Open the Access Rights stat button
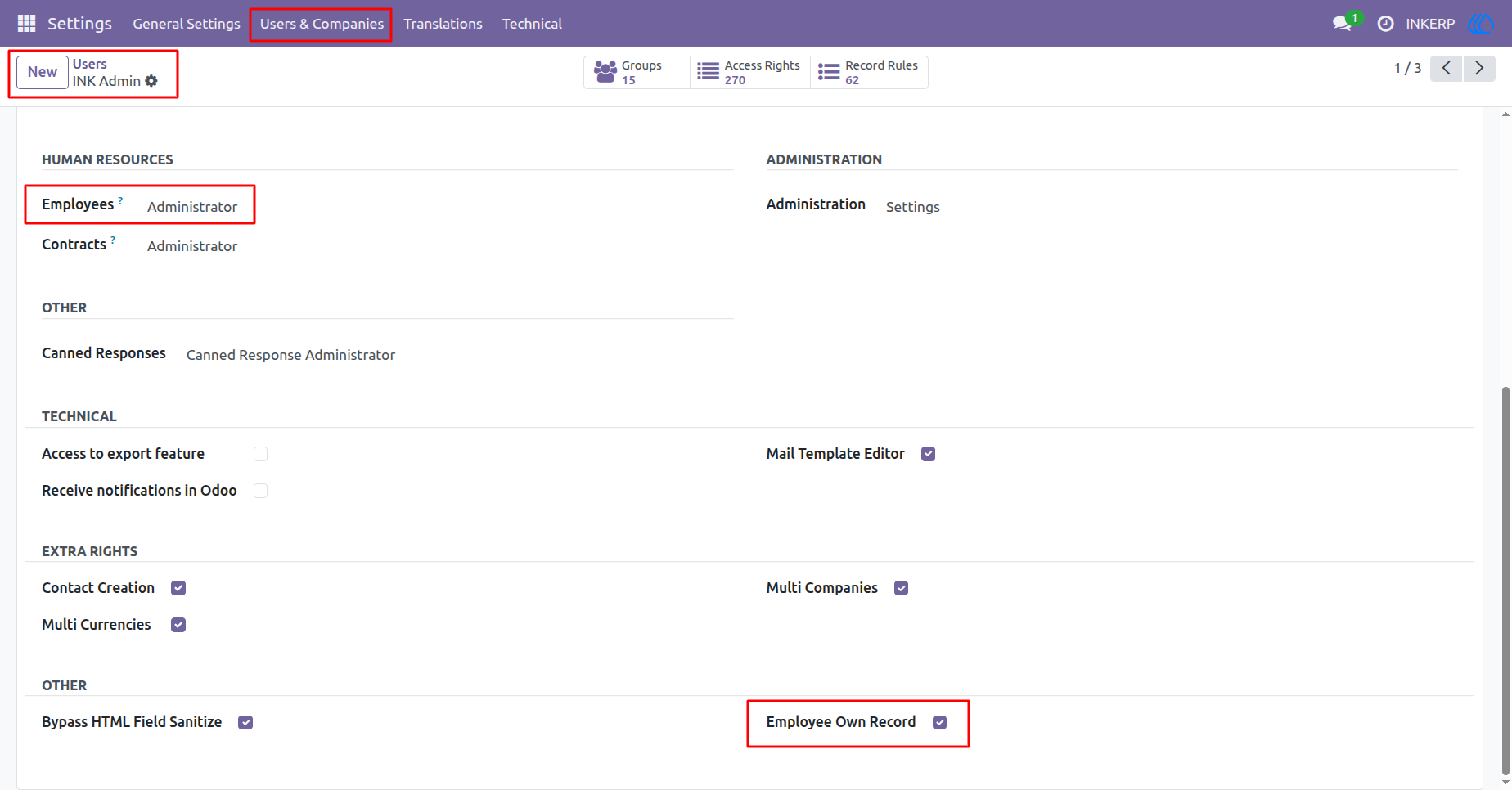The width and height of the screenshot is (1512, 790). [x=750, y=73]
